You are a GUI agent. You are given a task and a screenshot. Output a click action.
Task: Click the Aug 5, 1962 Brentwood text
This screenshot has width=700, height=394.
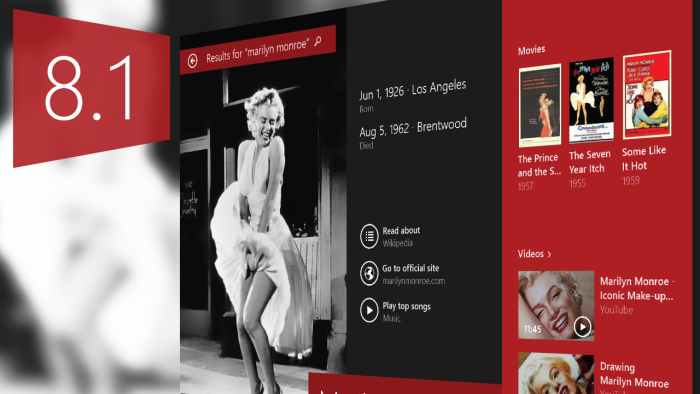(413, 127)
